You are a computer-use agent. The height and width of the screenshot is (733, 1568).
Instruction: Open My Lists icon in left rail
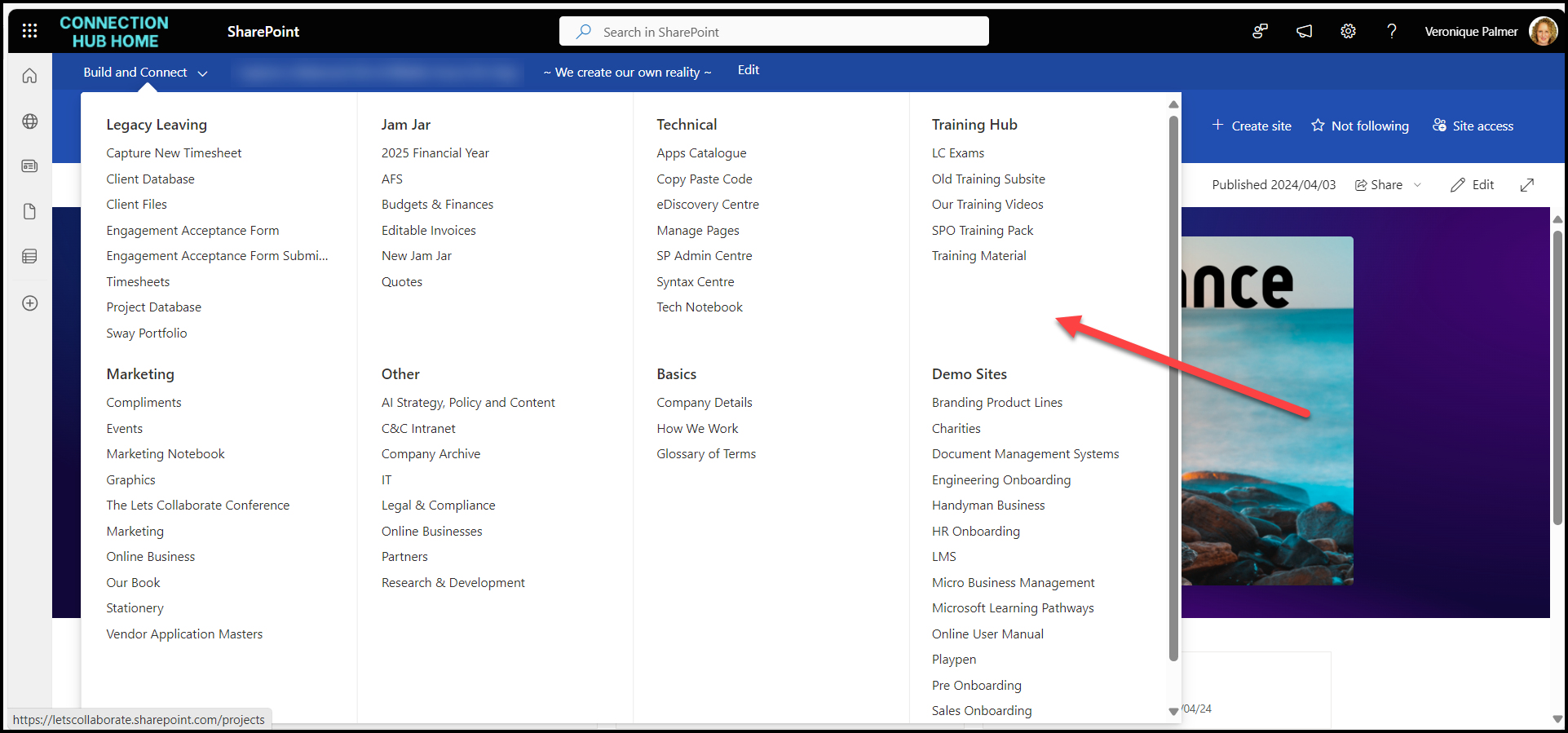coord(30,257)
